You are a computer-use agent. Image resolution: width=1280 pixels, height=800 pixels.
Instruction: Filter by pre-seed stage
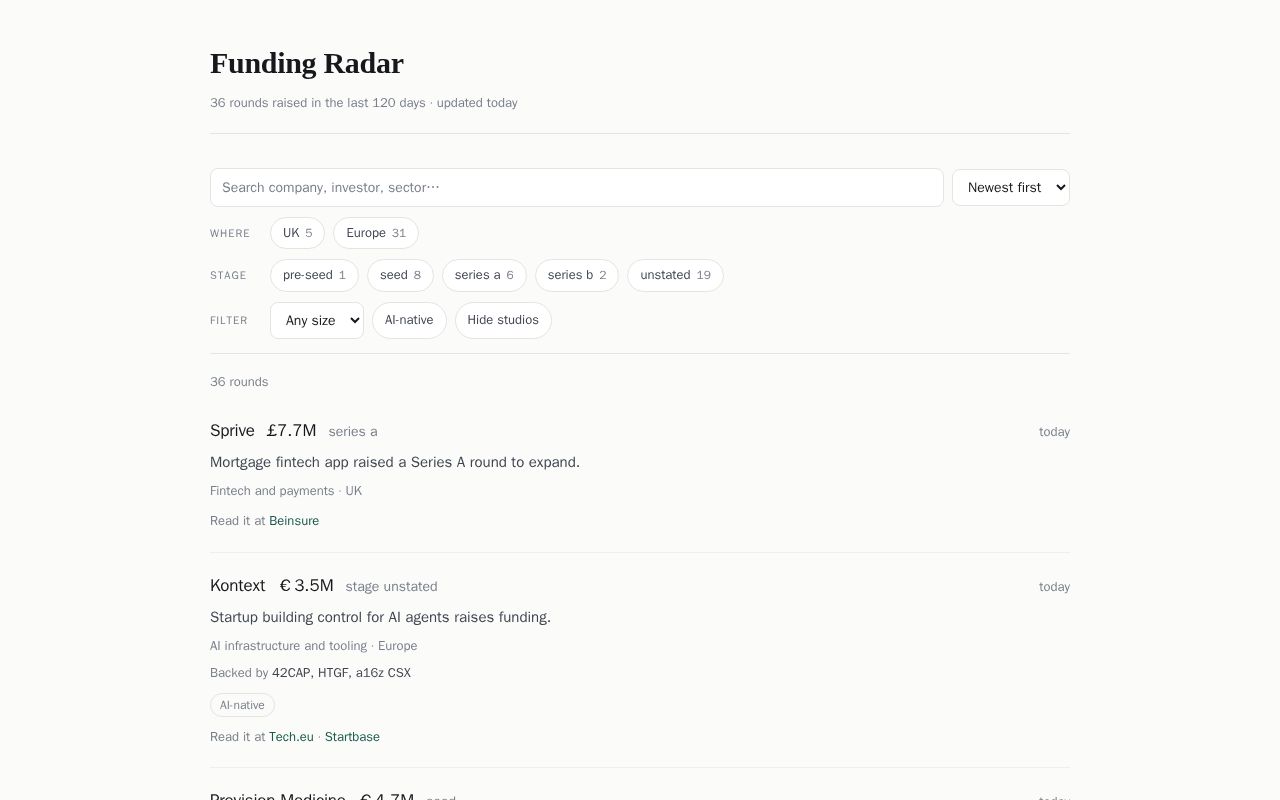[314, 275]
